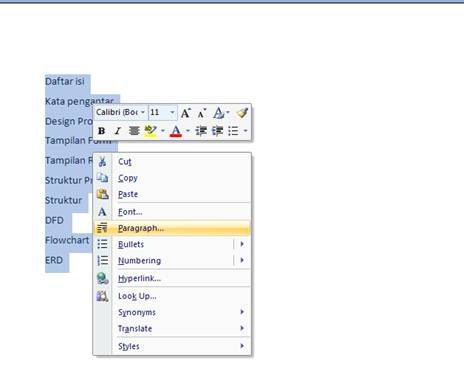
Task: Choose Look Up... from context menu
Action: (172, 296)
